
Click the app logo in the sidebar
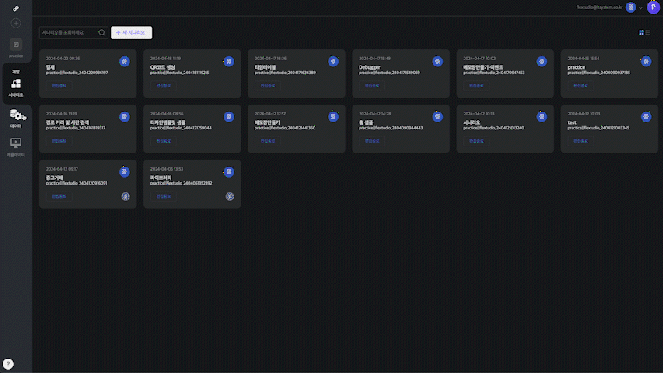pyautogui.click(x=16, y=8)
